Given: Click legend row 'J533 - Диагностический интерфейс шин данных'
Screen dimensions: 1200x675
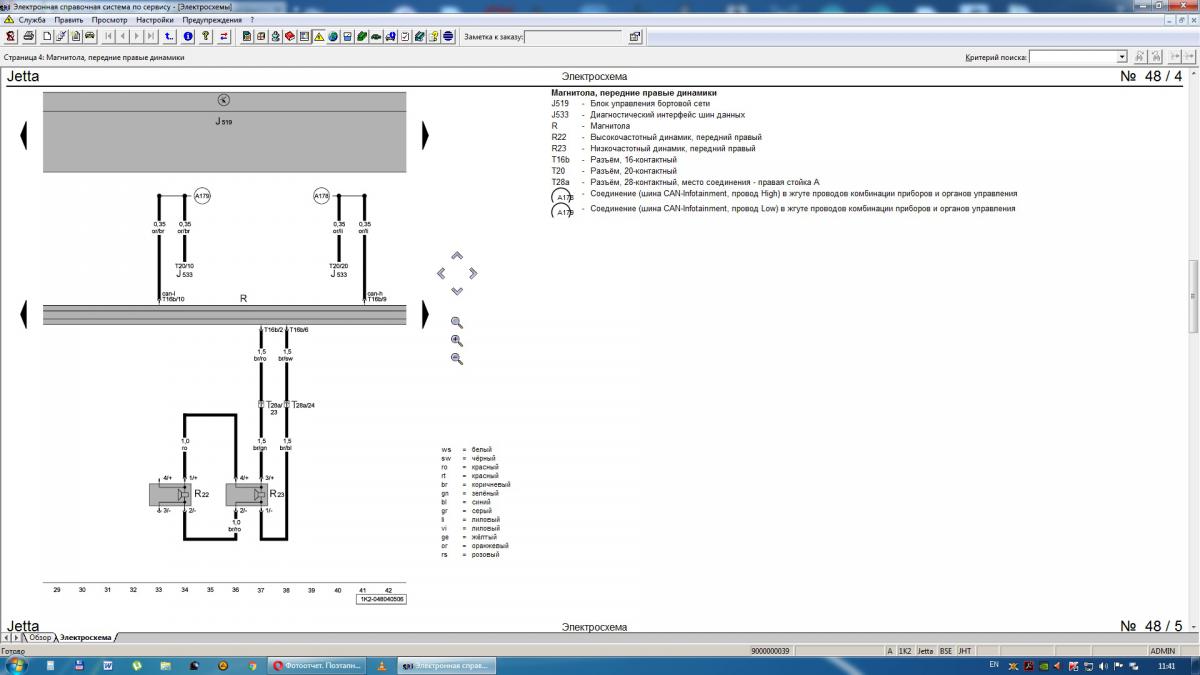Looking at the screenshot, I should click(x=648, y=115).
